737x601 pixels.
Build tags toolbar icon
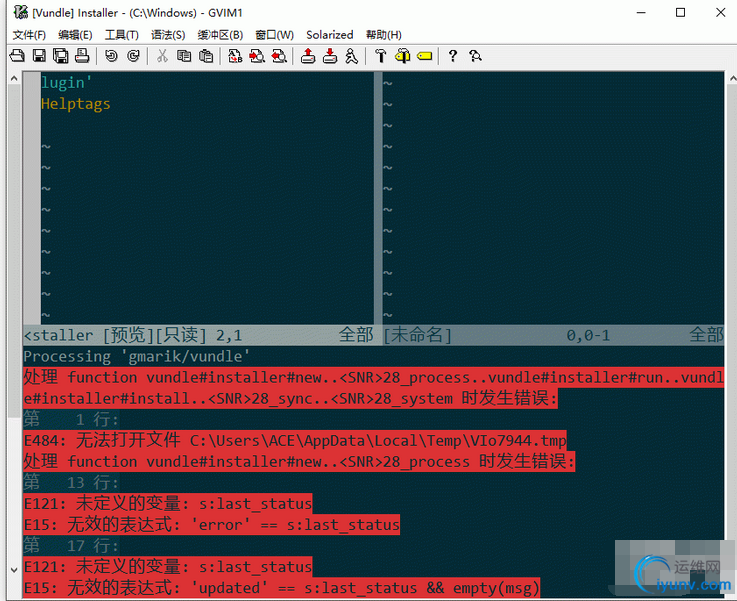coord(402,56)
